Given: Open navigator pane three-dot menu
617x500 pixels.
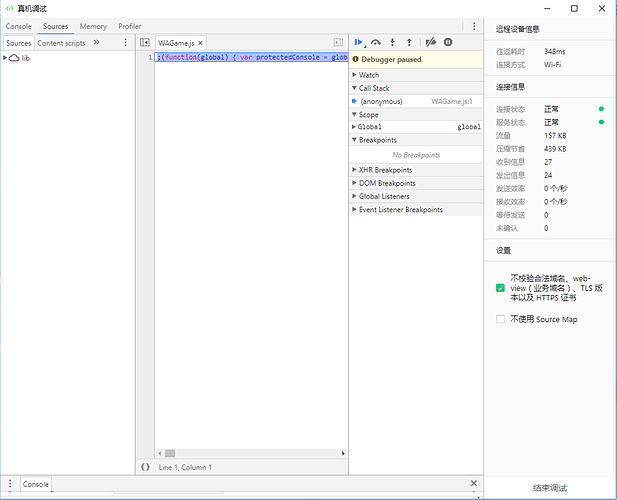Looking at the screenshot, I should (x=126, y=42).
